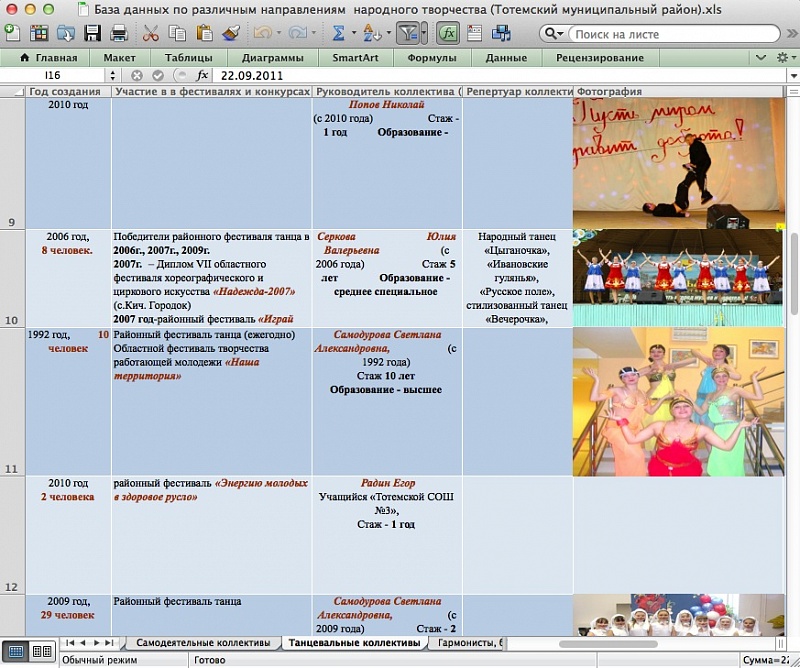Collapse the ribbon with the chevron

pyautogui.click(x=761, y=58)
